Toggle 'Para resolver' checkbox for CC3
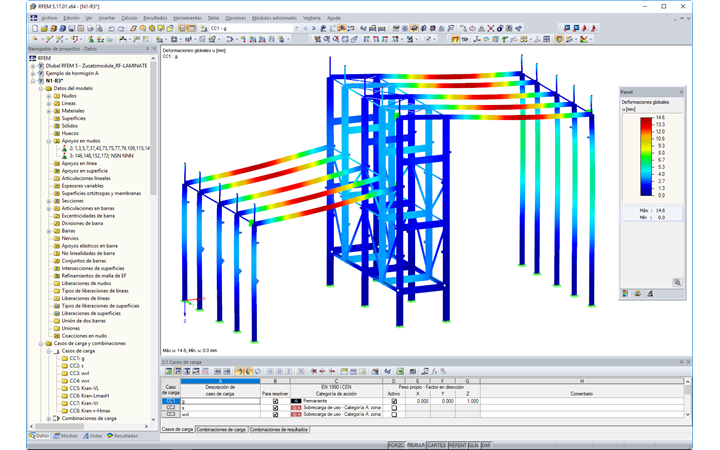Screen dimensions: 720x450 275,414
